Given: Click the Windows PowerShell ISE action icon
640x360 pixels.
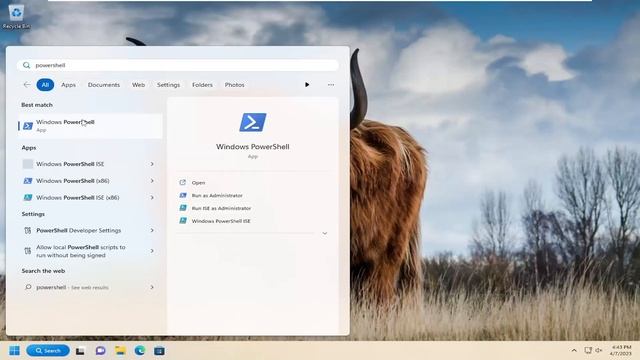Looking at the screenshot, I should tap(183, 221).
